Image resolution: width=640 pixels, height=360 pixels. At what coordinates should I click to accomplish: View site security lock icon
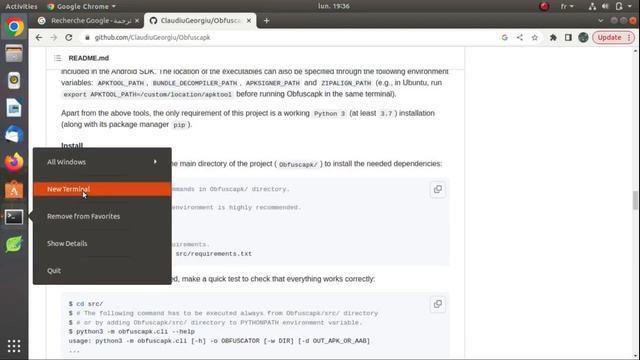pyautogui.click(x=87, y=38)
